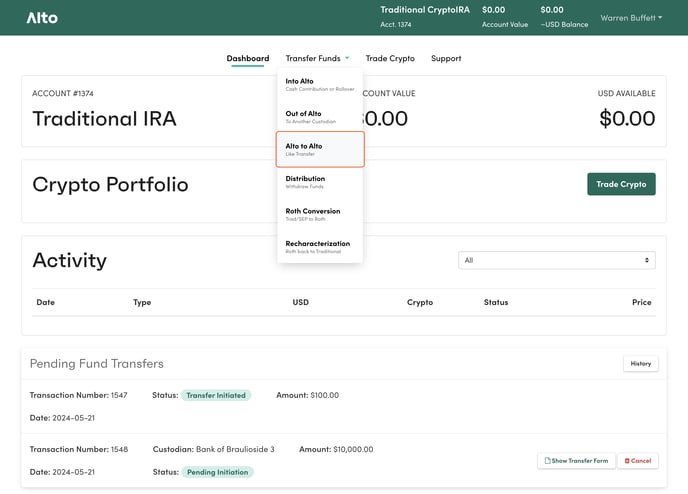Select Alto to Alto transfer option
Image resolution: width=688 pixels, height=494 pixels.
click(x=320, y=149)
